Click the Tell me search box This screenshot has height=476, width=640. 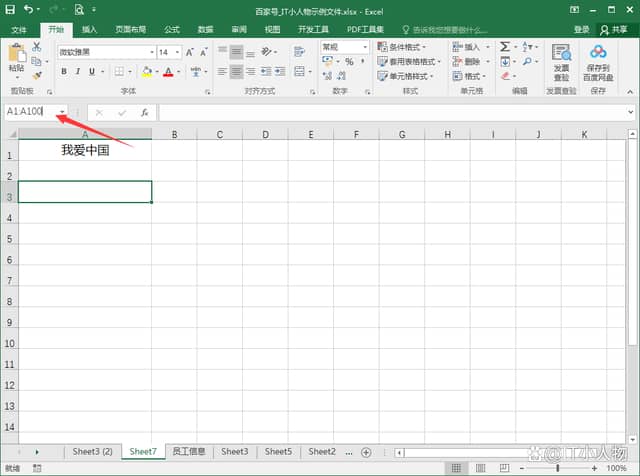445,29
